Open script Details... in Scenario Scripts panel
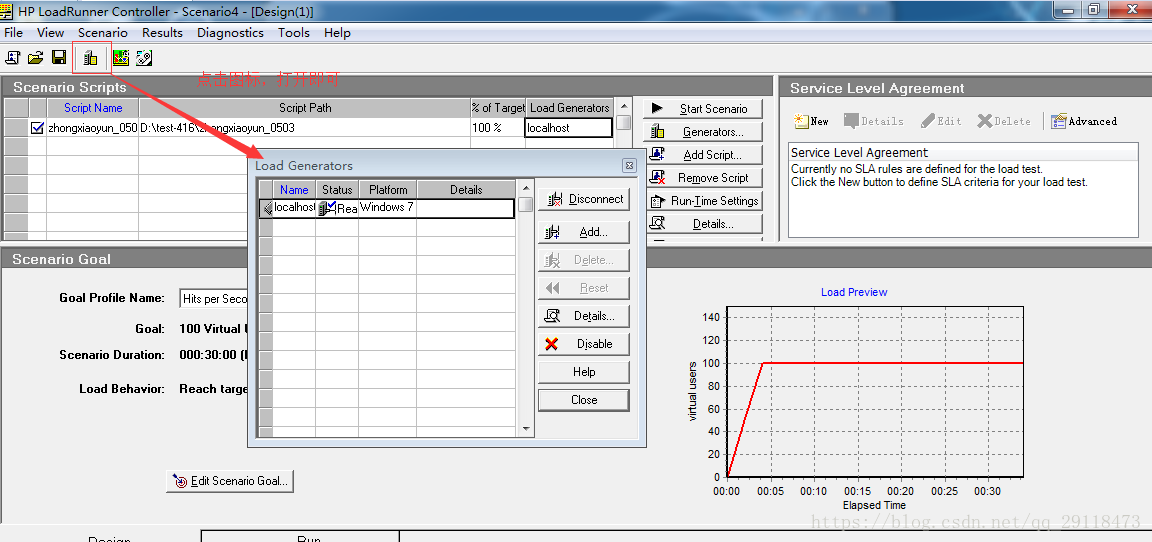 point(703,224)
